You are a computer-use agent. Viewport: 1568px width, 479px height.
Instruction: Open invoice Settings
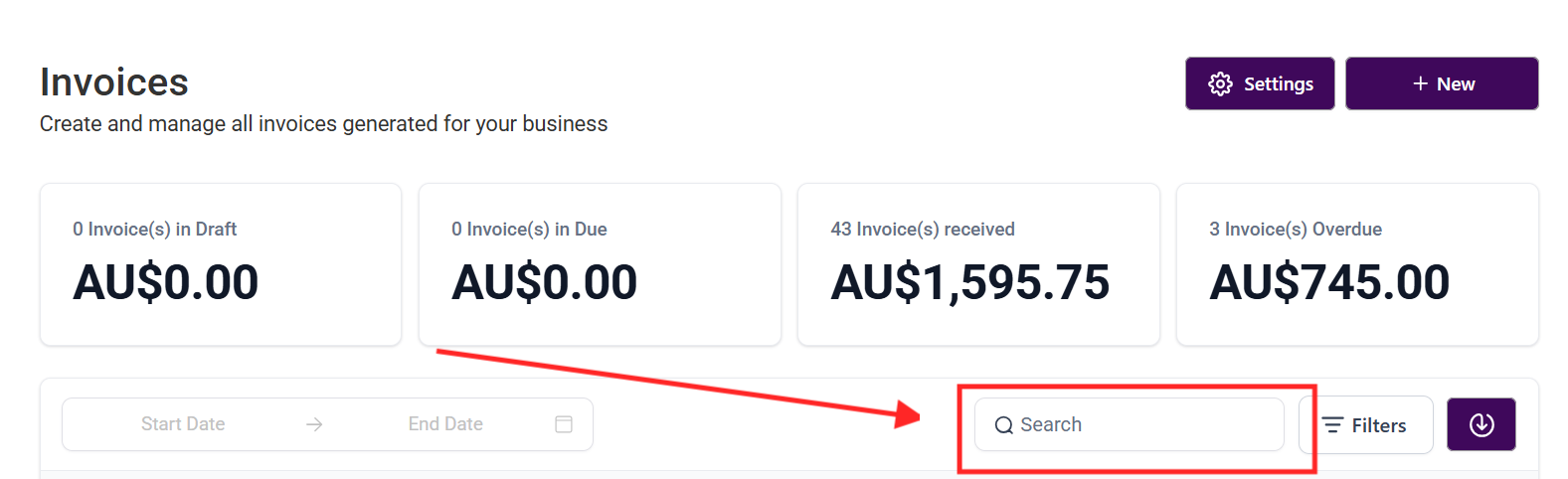pyautogui.click(x=1260, y=83)
